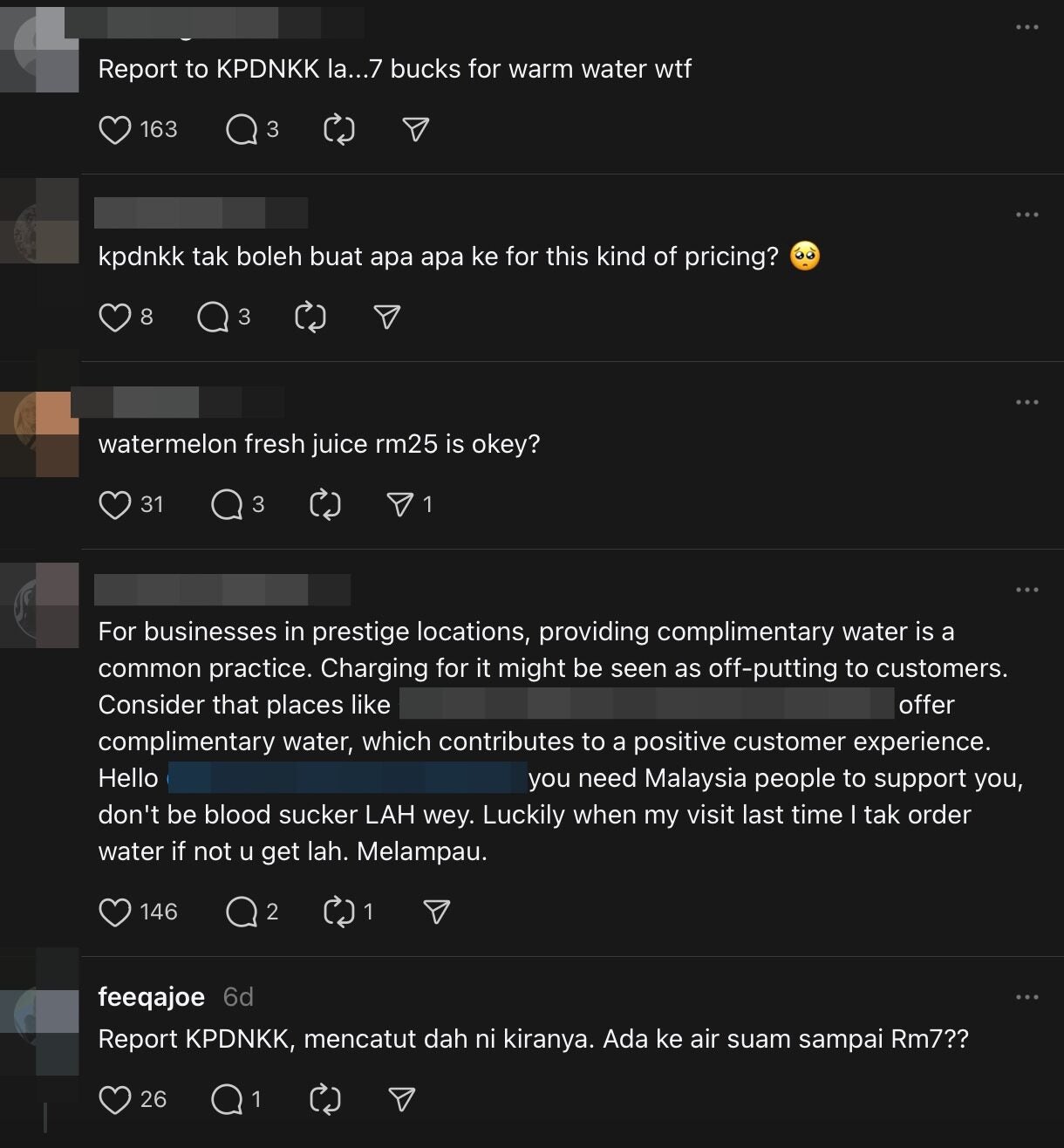1064x1148 pixels.
Task: Repost the kpdnkk pricing comment
Action: 310,317
